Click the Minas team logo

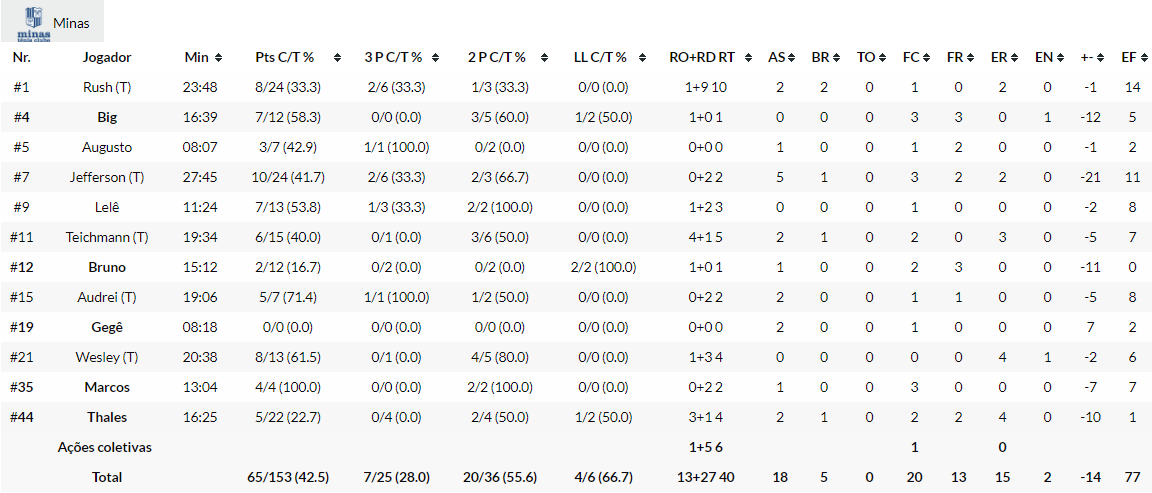click(x=34, y=21)
